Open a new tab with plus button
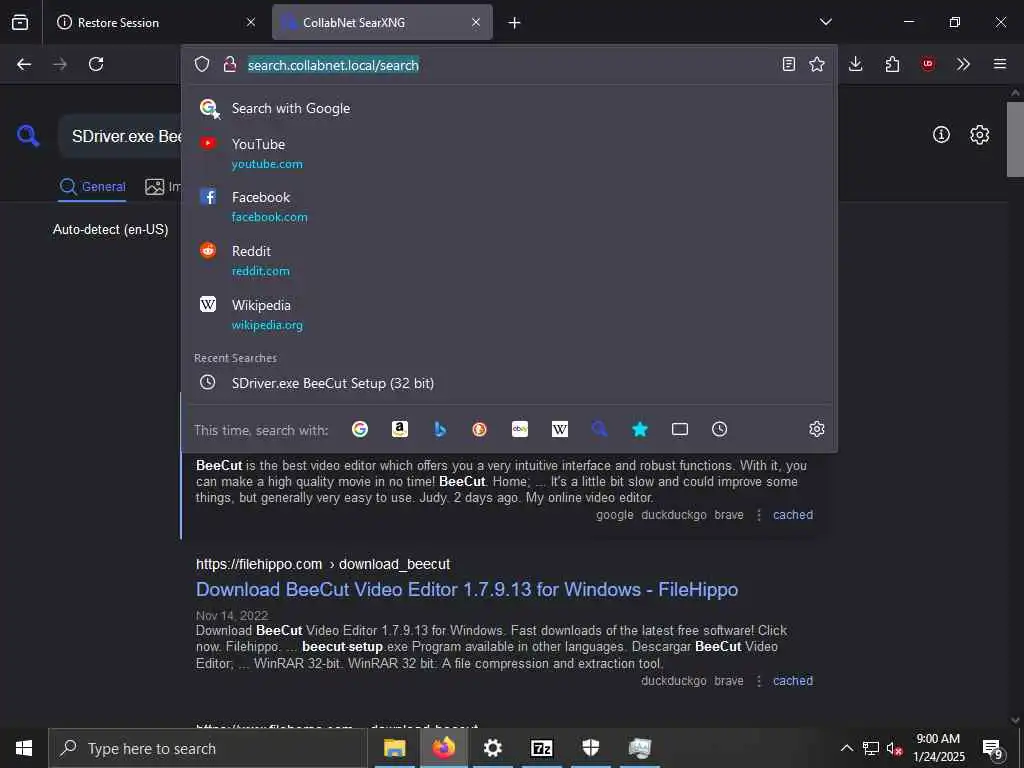This screenshot has height=768, width=1024. click(x=515, y=23)
